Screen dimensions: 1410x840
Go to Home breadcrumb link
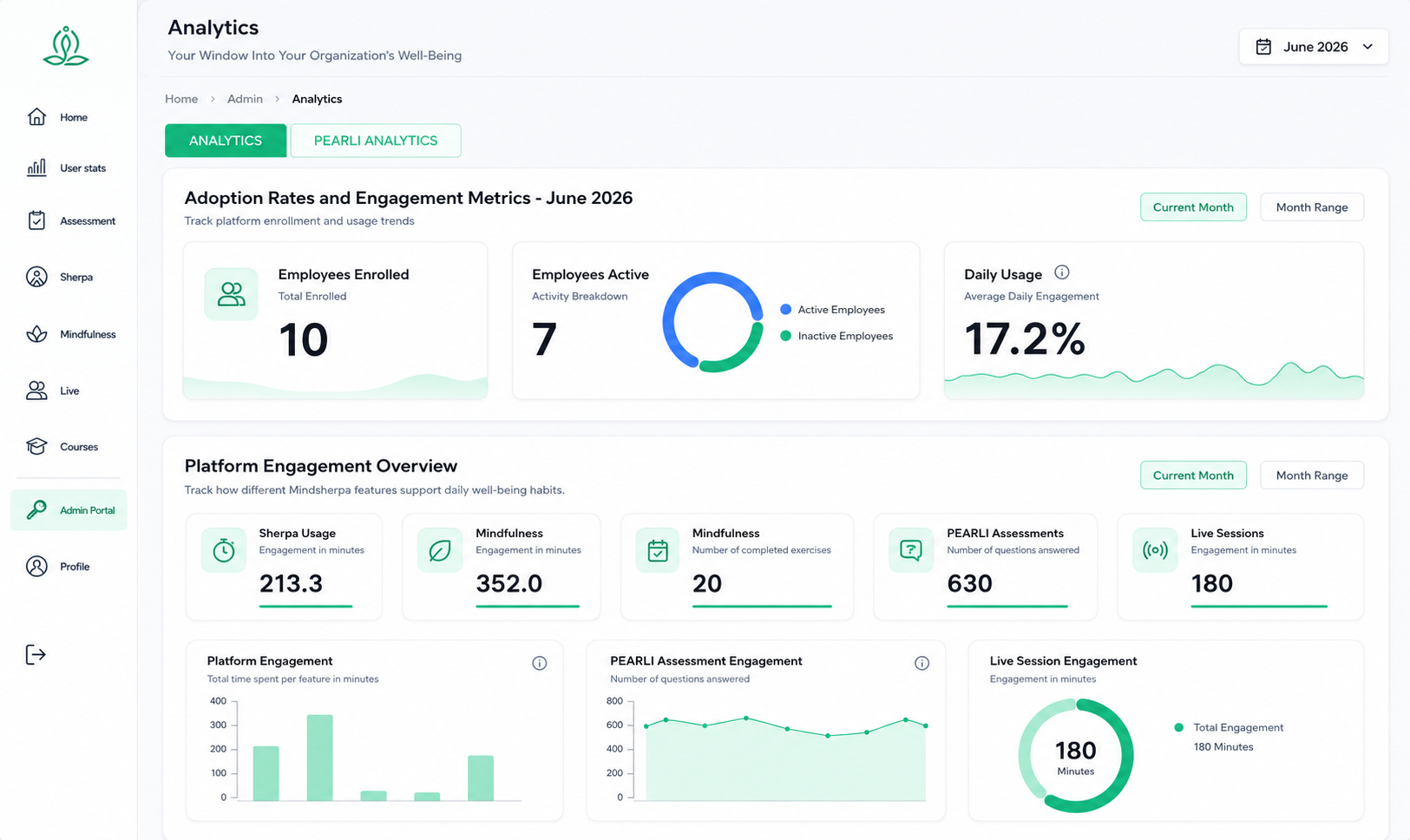[x=181, y=99]
